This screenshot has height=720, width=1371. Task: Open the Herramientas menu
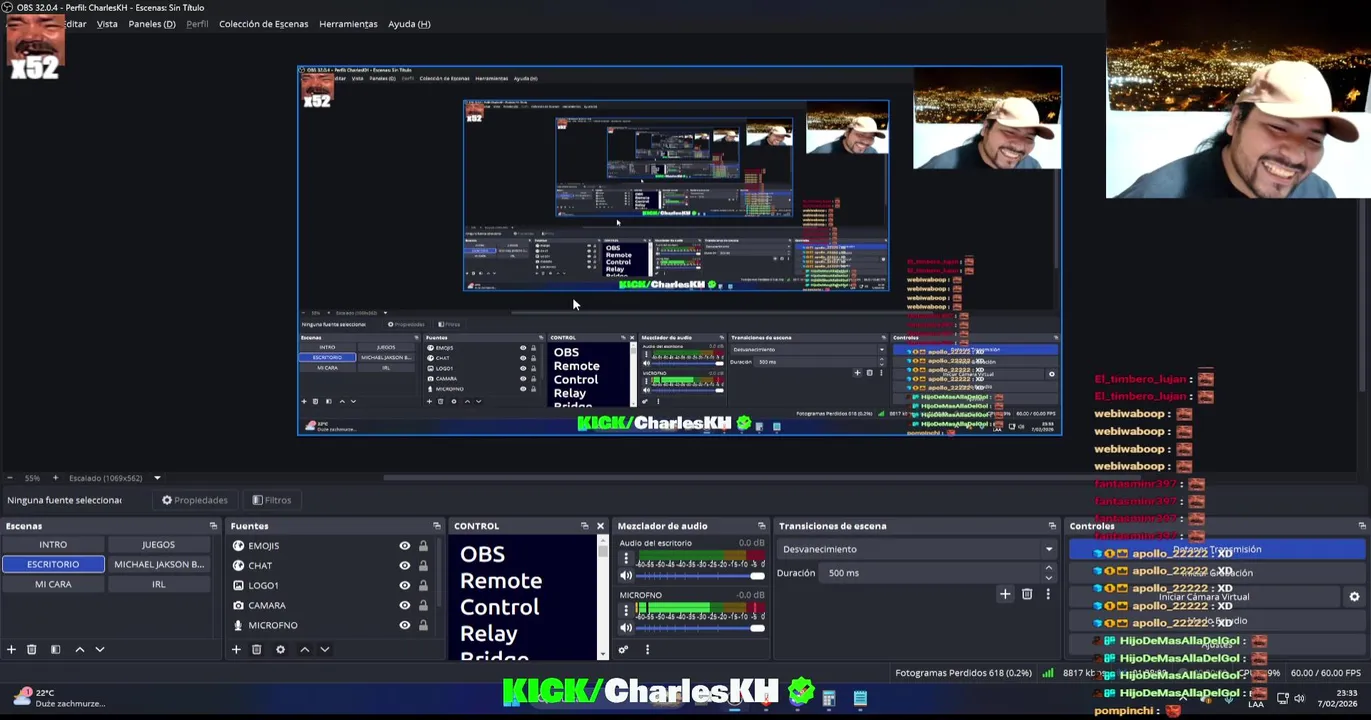pos(348,24)
